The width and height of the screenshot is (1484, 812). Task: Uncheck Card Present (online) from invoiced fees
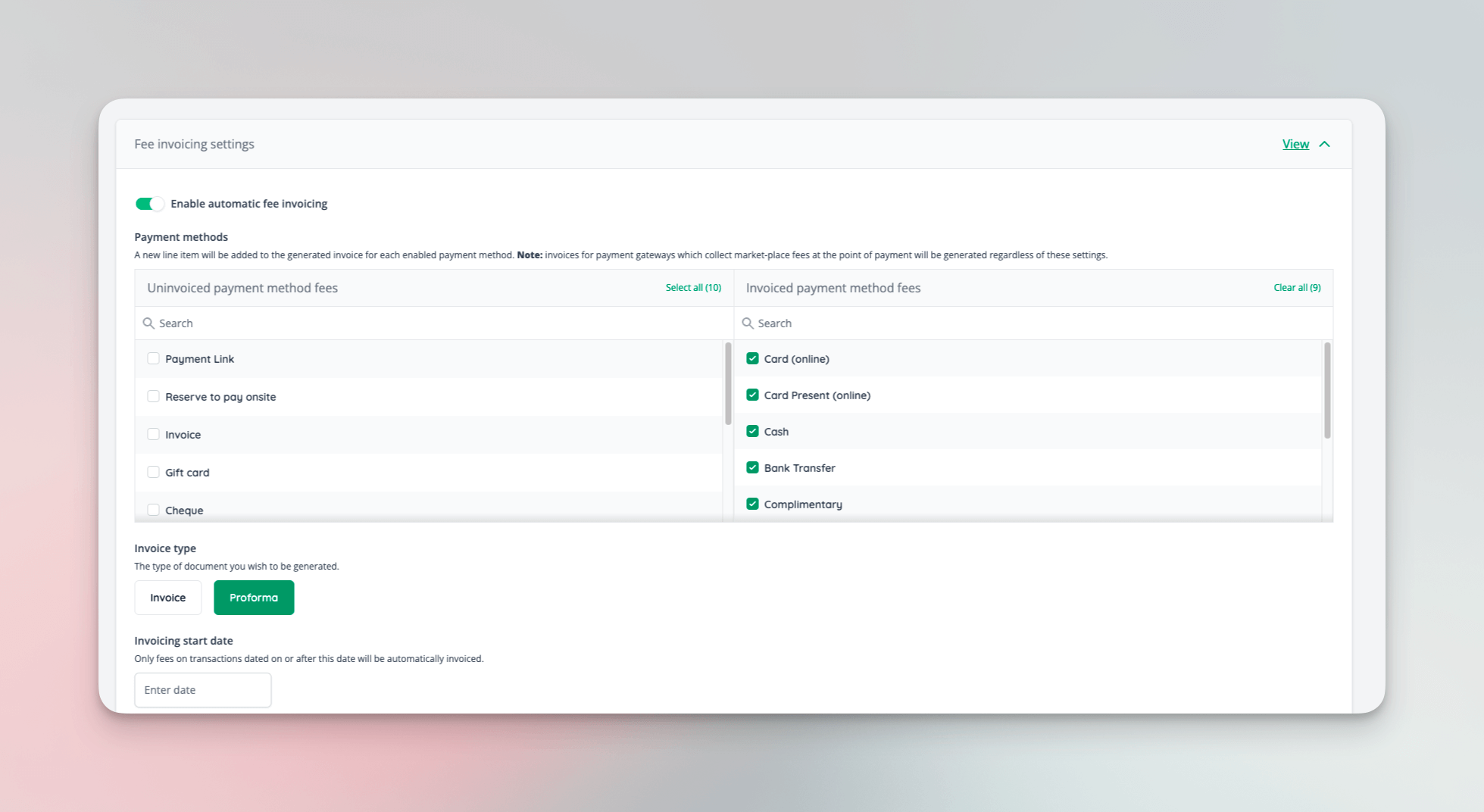752,395
